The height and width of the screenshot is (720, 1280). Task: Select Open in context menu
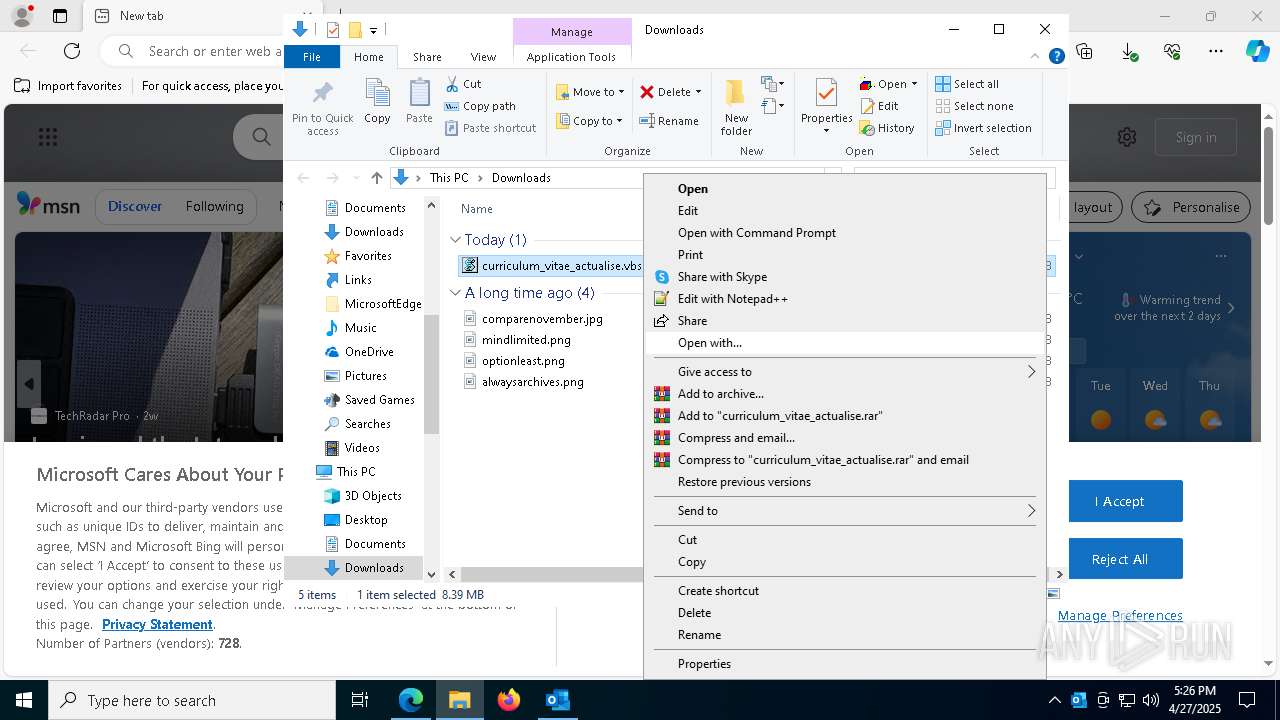click(845, 189)
